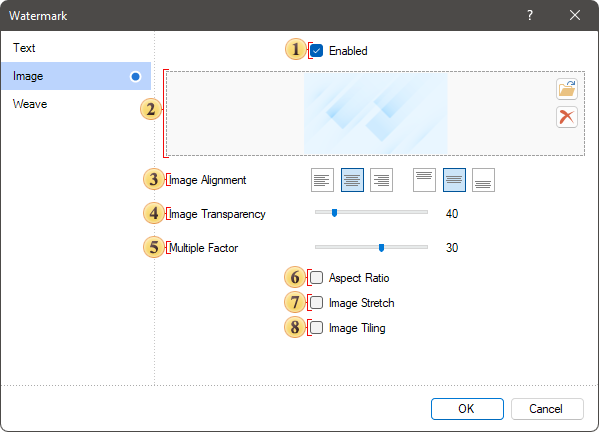Select vertical middle image alignment

(x=454, y=180)
